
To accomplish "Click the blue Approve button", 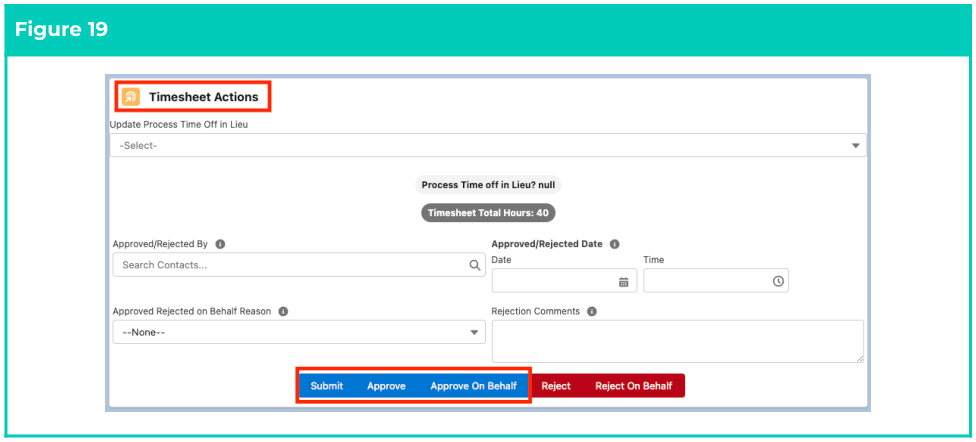I will pos(386,386).
